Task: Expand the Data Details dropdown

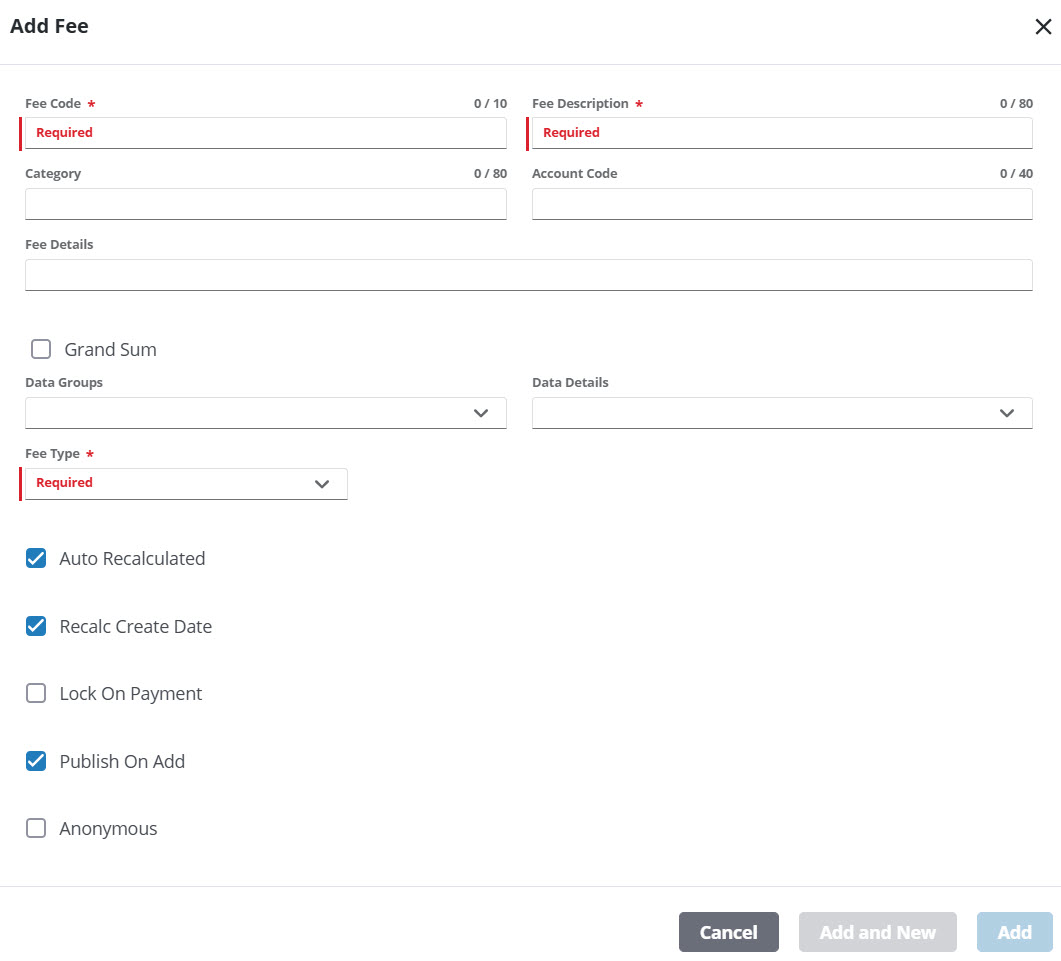Action: click(781, 413)
